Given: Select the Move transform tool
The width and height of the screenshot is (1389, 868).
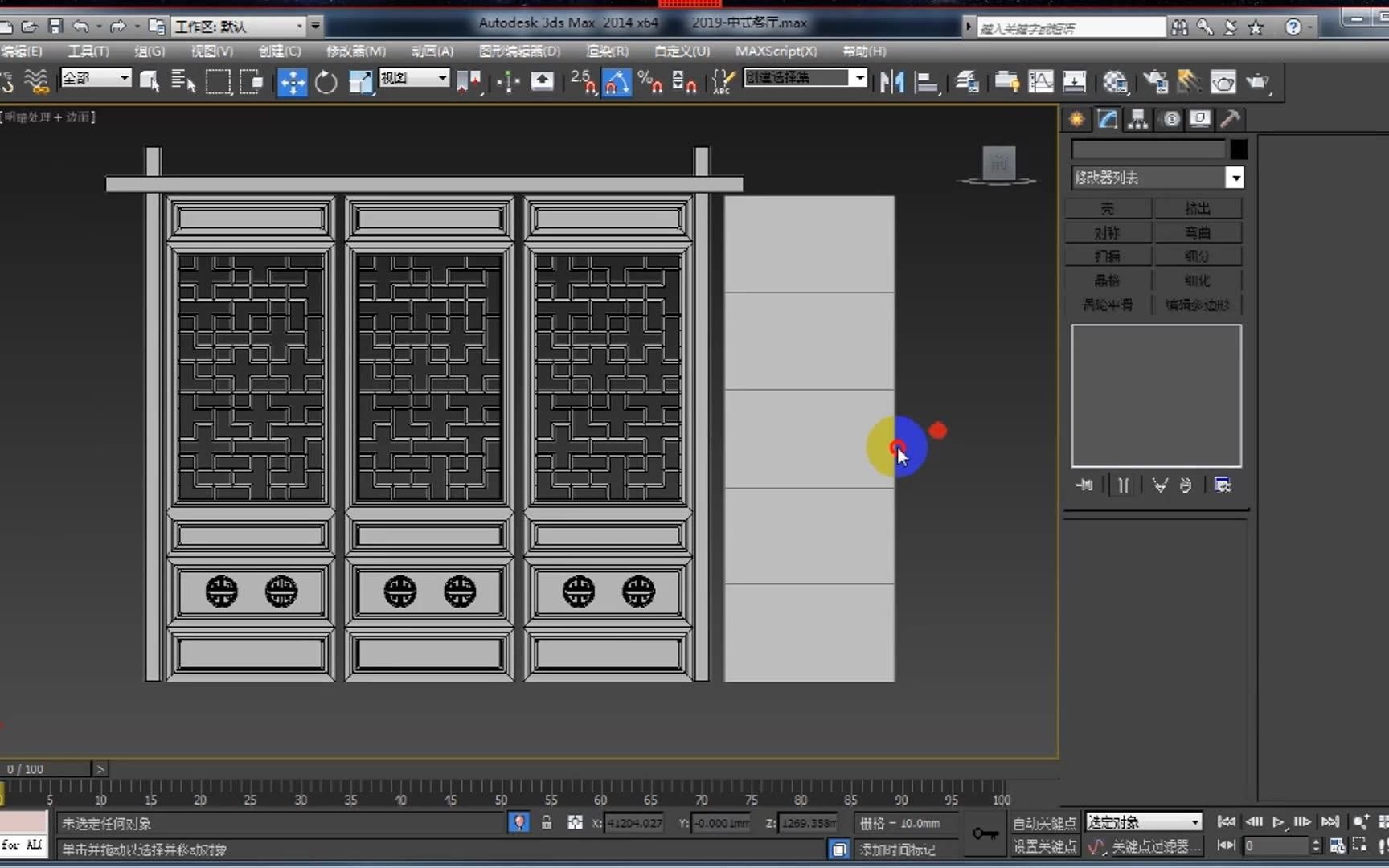Looking at the screenshot, I should (293, 82).
